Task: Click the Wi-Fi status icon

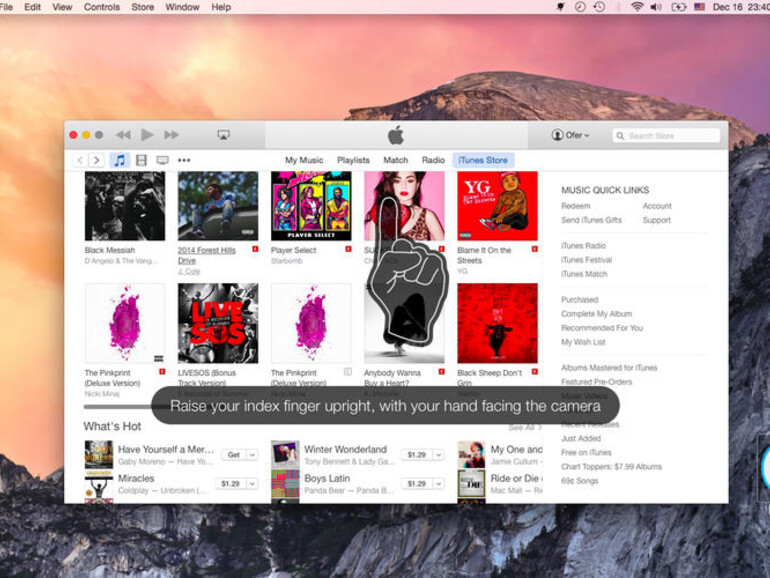Action: 637,7
